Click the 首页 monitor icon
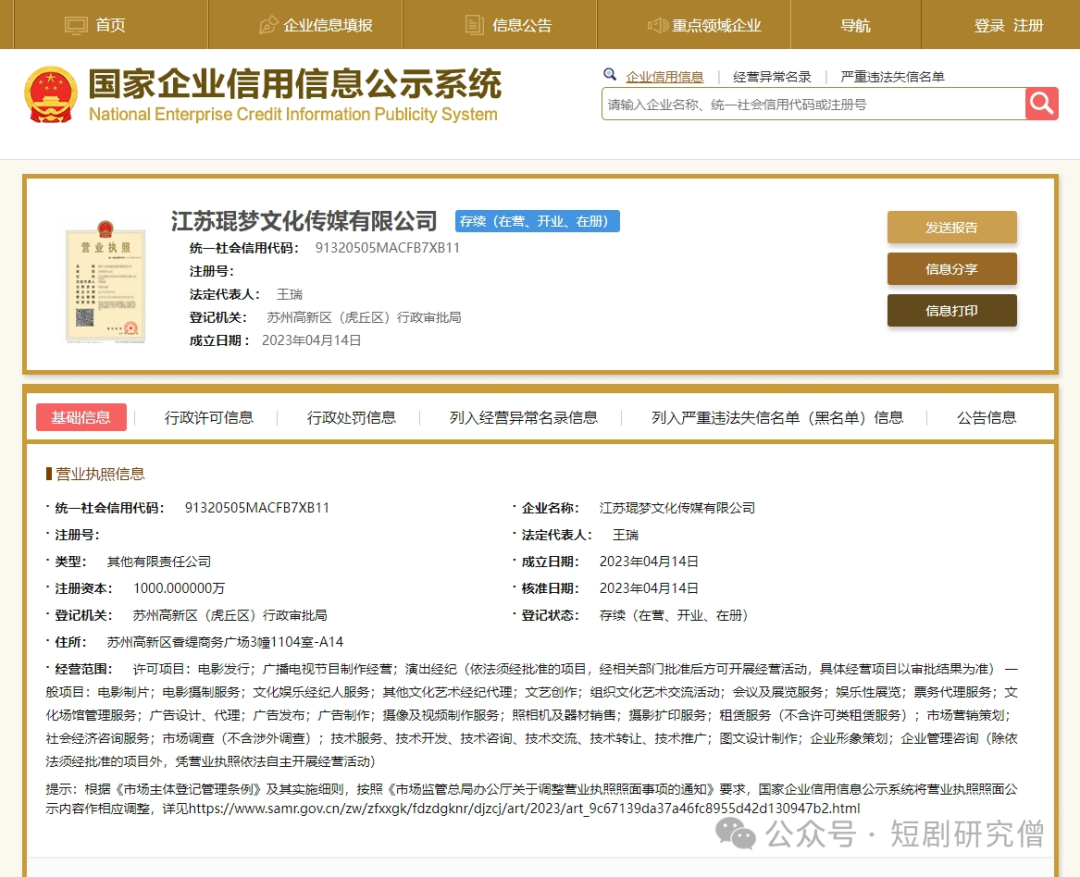The image size is (1080, 877). [75, 24]
